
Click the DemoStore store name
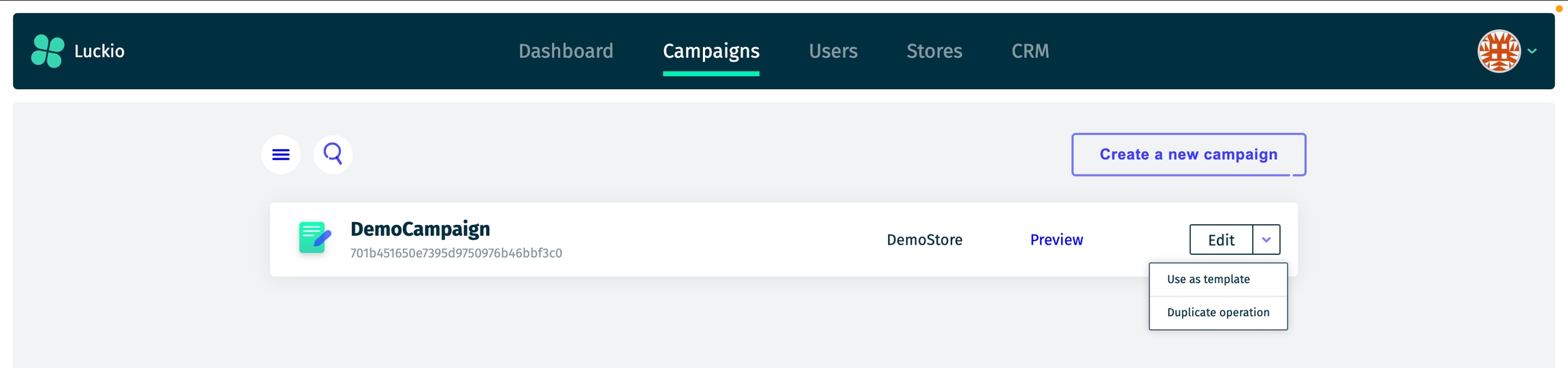tap(924, 240)
